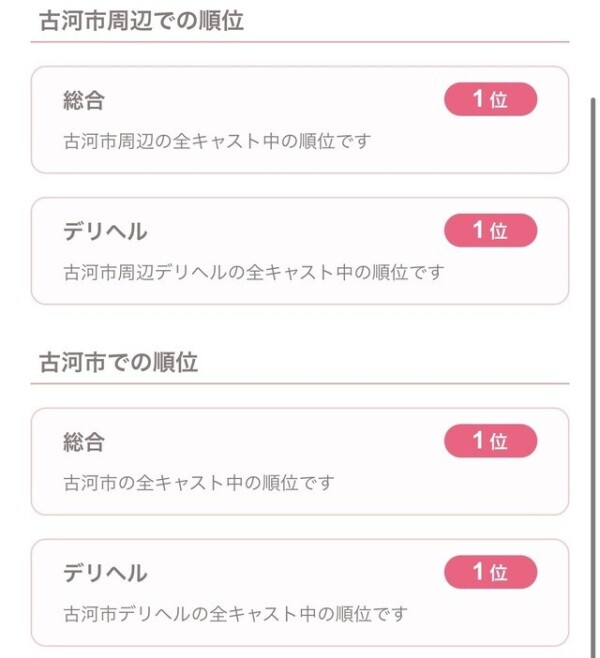This screenshot has width=600, height=658.
Task: Click the text 古河市周辺デリヘルの全キャスト中の順位です
Action: coord(253,272)
